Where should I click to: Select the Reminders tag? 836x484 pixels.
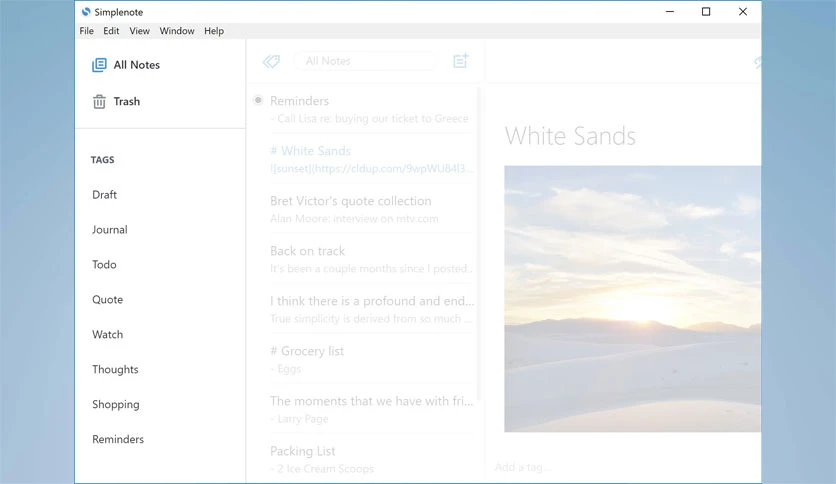(118, 439)
